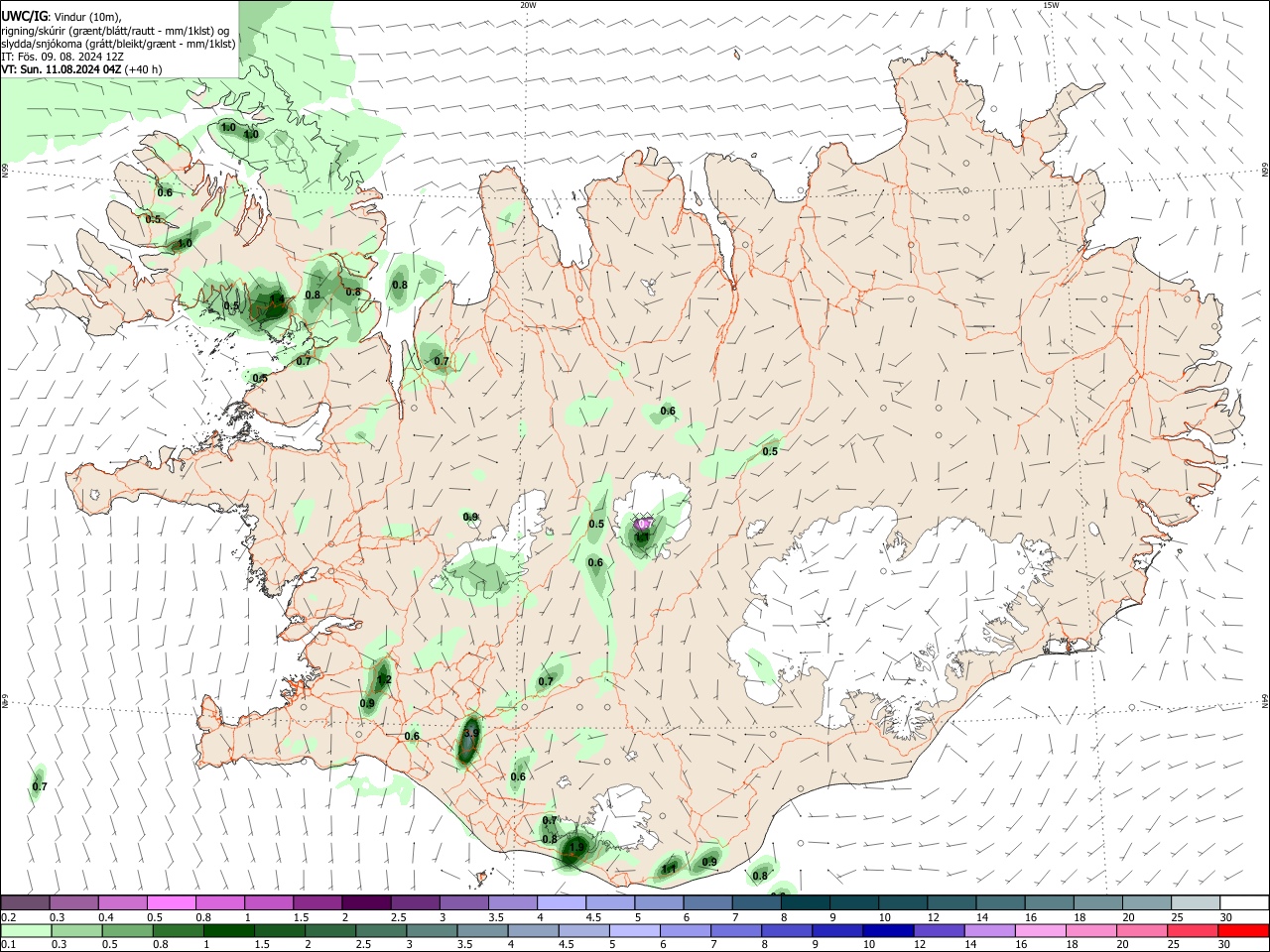Screen dimensions: 1270x952
Task: Select the darkest green 1 swatch, lower legend row
Action: (228, 930)
